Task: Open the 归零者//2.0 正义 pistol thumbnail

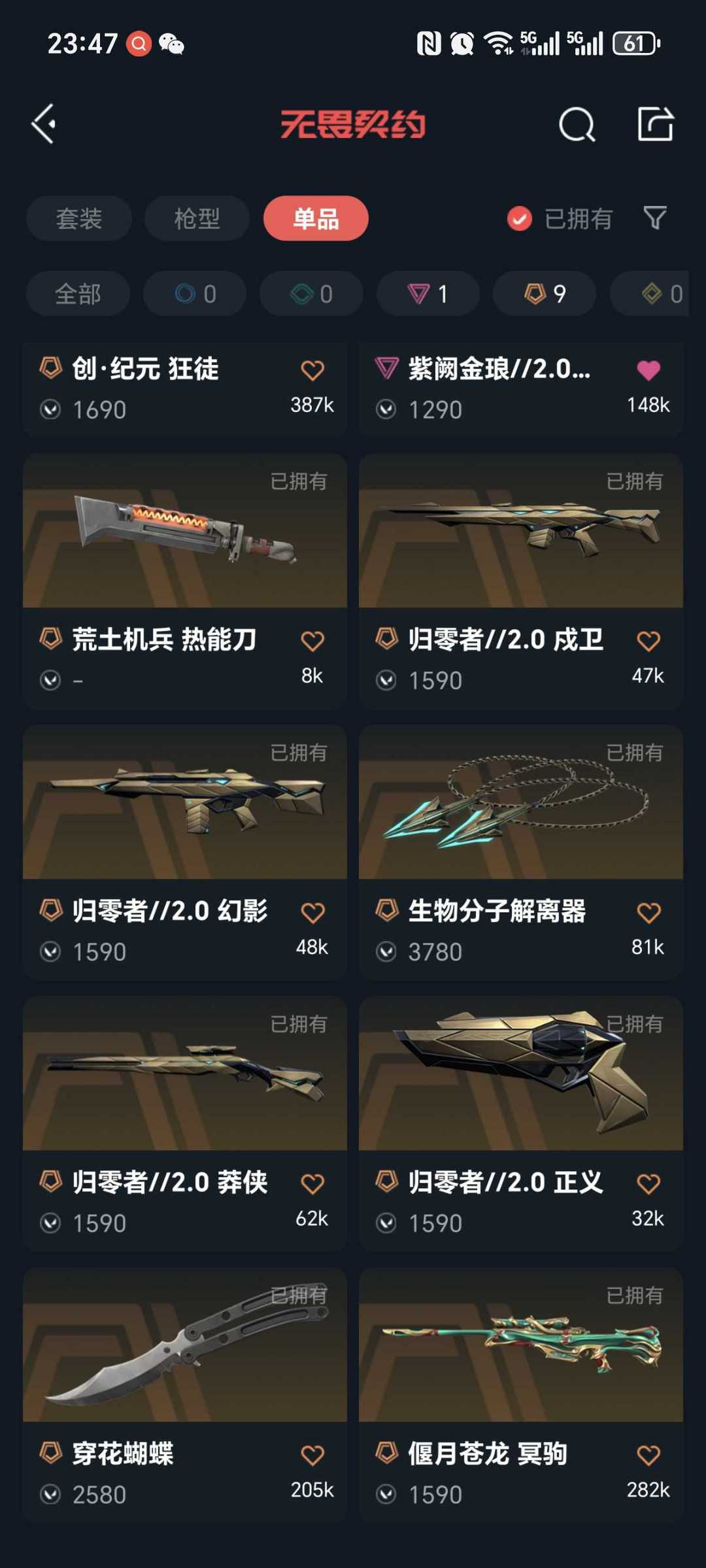Action: pos(521,1073)
